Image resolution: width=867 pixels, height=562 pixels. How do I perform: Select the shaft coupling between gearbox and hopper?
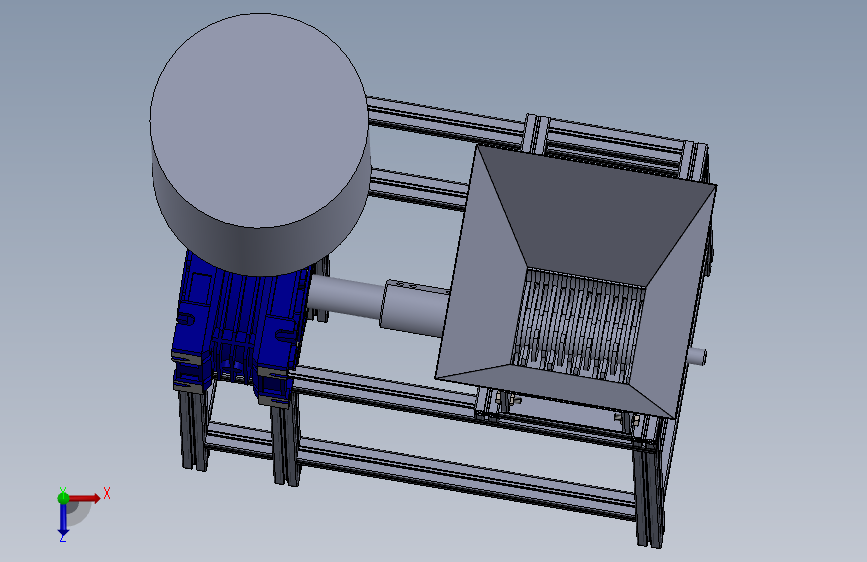tap(415, 307)
